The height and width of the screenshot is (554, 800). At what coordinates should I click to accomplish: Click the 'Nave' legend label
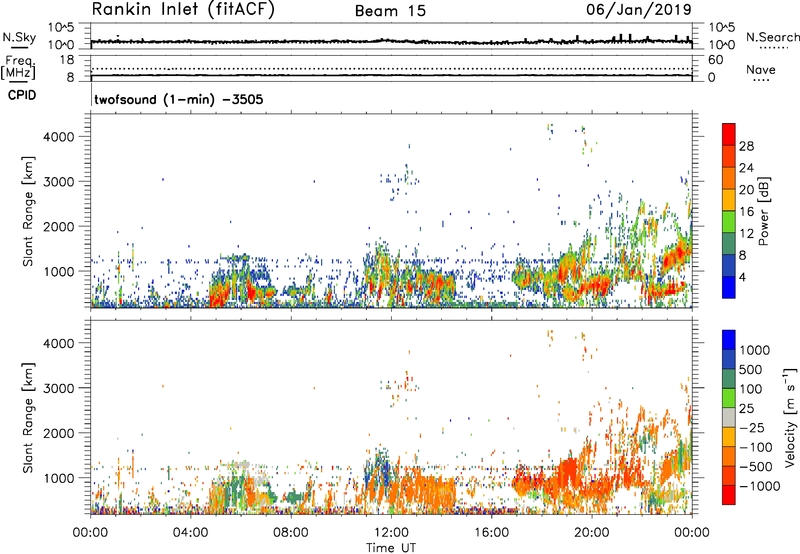tap(761, 70)
